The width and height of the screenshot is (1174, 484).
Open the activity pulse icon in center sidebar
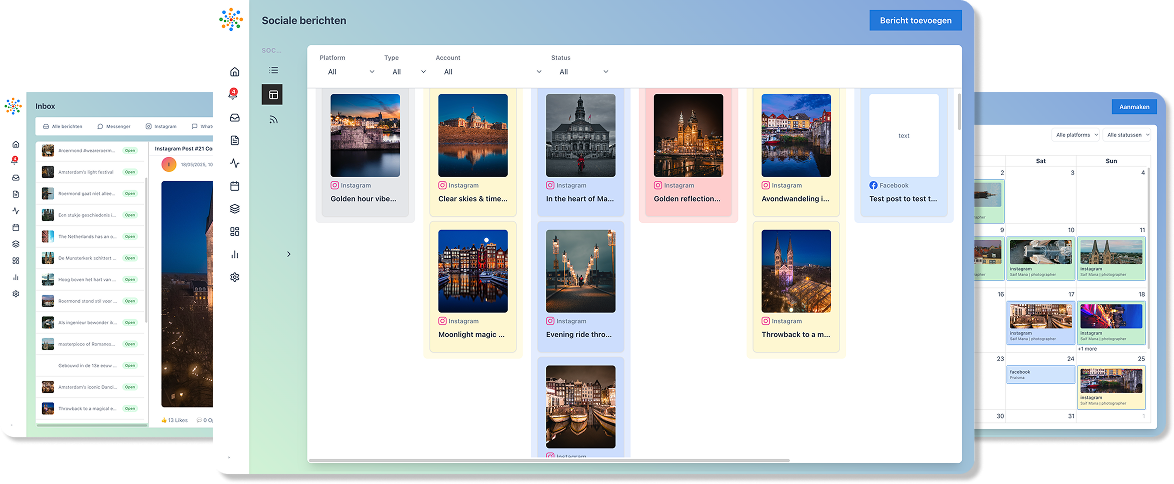click(x=235, y=163)
